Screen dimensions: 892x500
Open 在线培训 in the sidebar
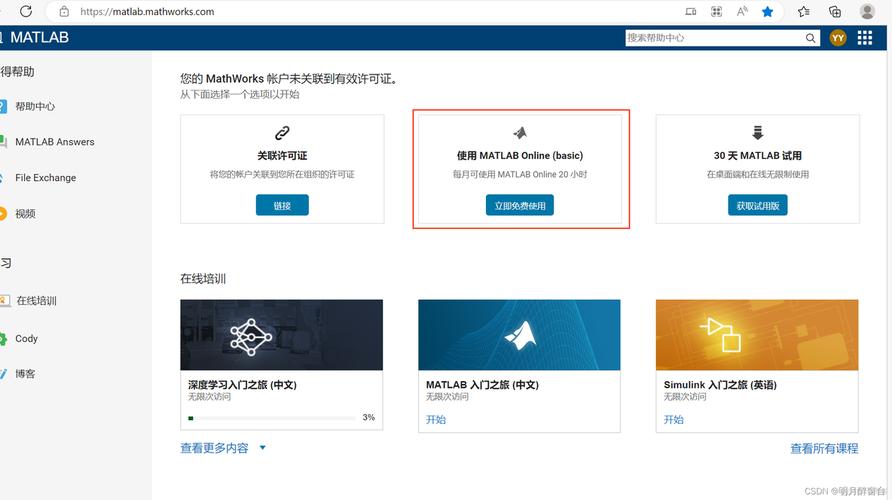click(36, 300)
